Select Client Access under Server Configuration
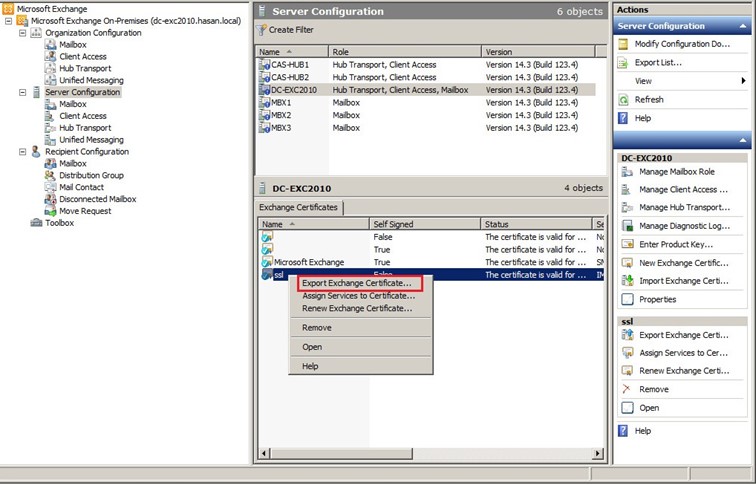 coord(83,116)
